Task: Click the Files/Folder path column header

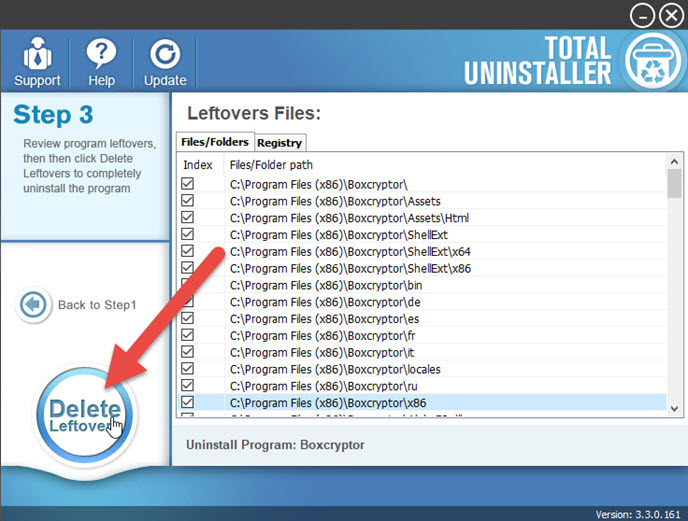Action: click(271, 165)
